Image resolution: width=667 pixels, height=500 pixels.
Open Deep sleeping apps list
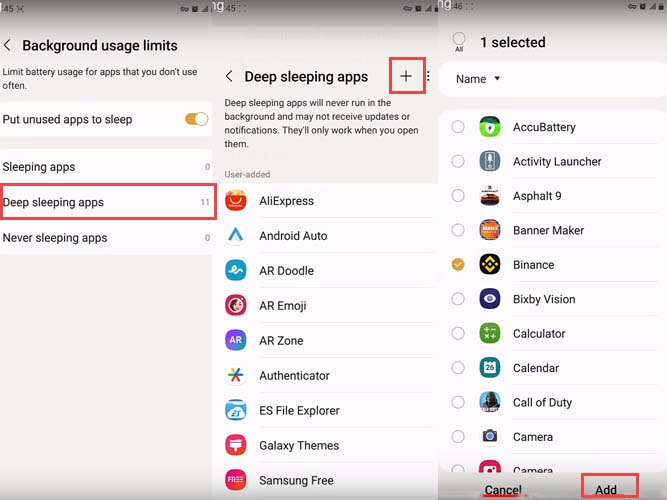106,202
